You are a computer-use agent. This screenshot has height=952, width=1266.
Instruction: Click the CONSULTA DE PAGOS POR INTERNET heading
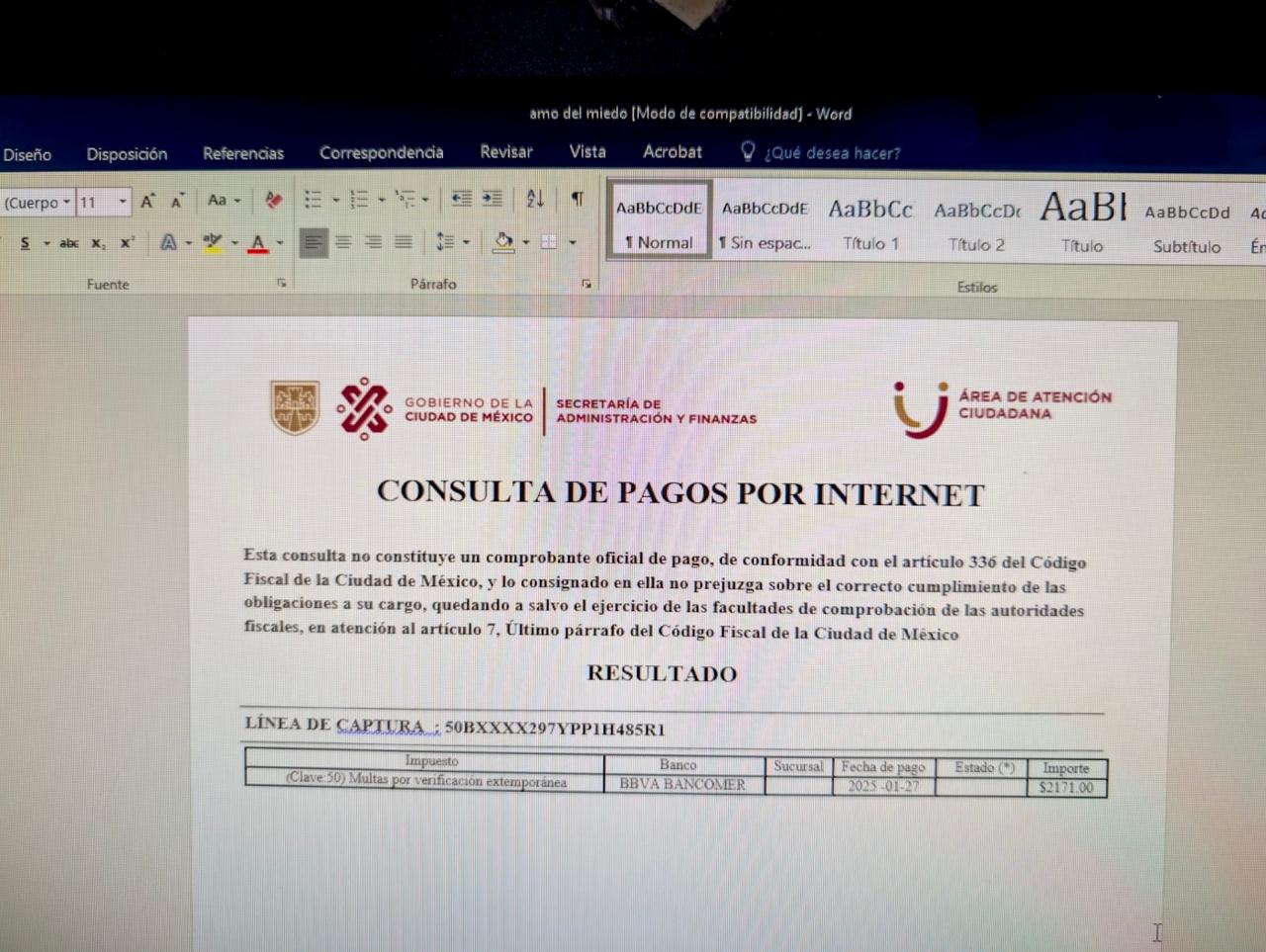(x=680, y=492)
